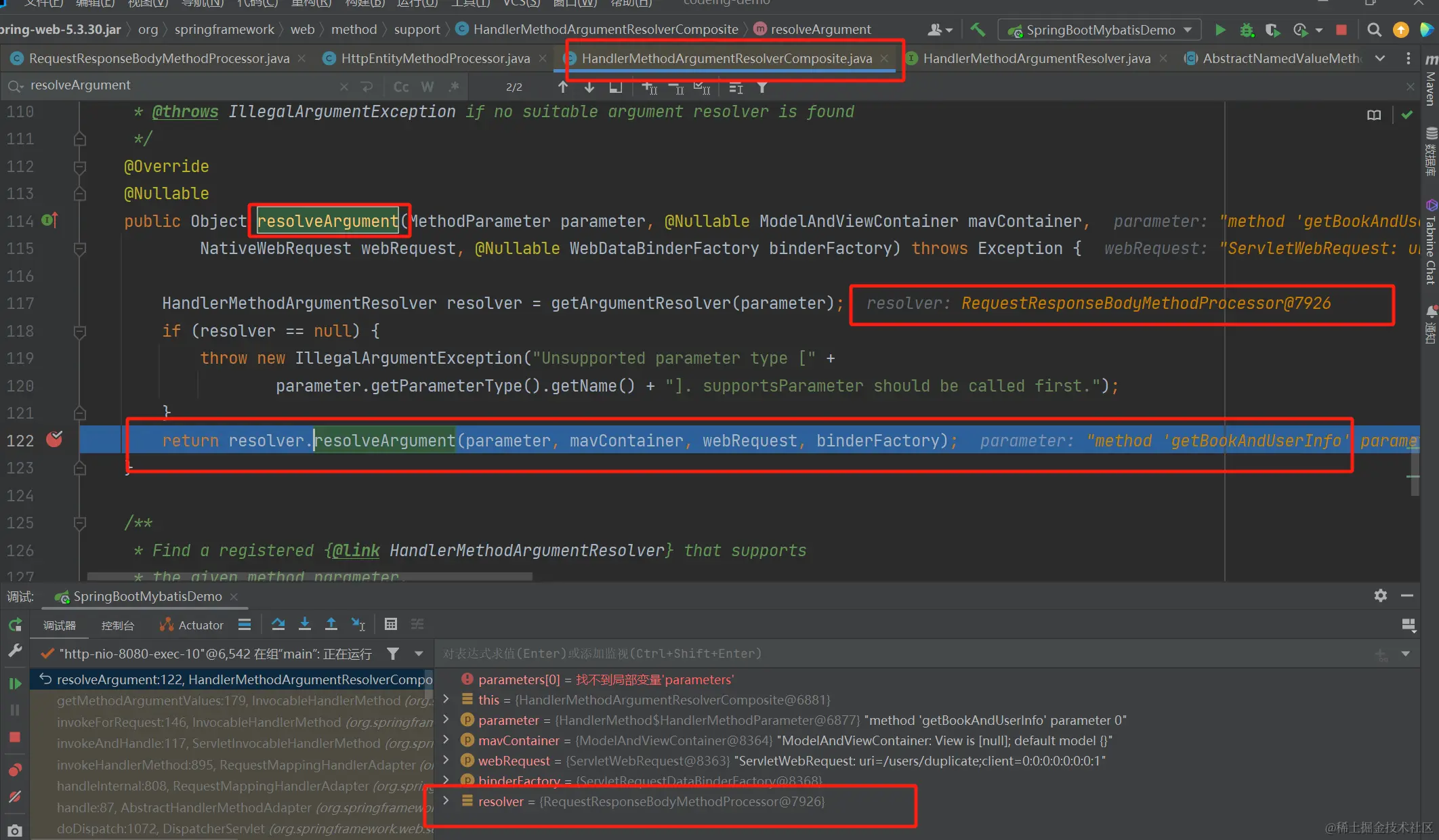Open View Breakpoints double red dots icon
Image resolution: width=1439 pixels, height=840 pixels.
click(x=15, y=770)
